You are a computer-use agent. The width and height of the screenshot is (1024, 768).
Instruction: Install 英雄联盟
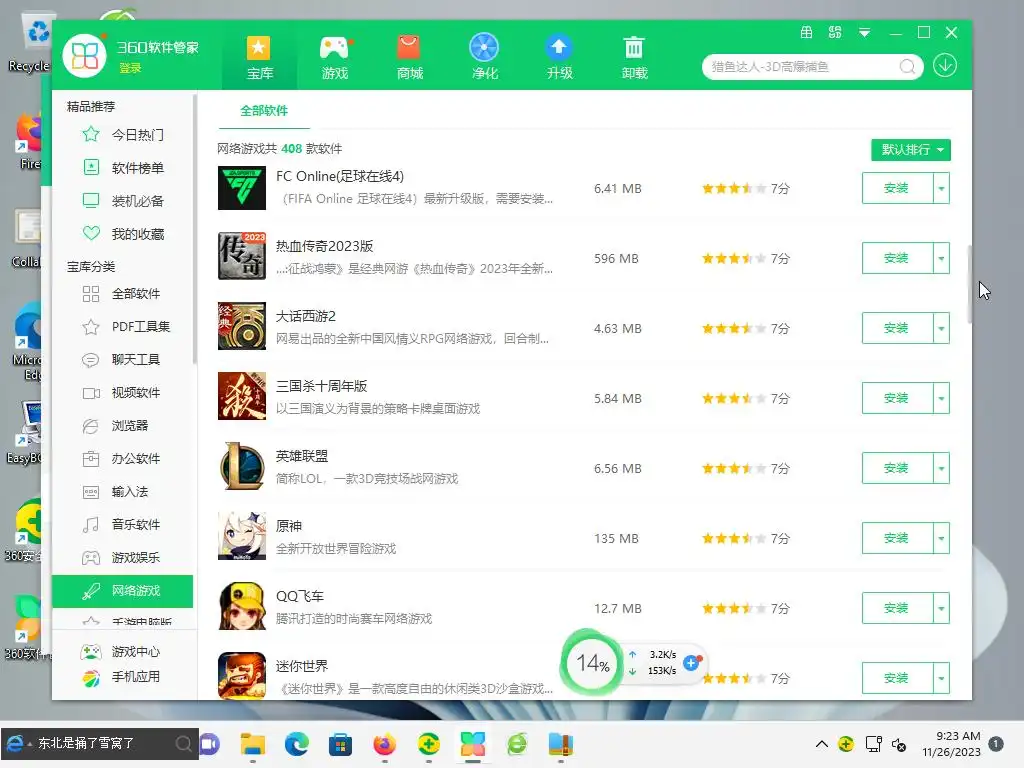pos(897,468)
